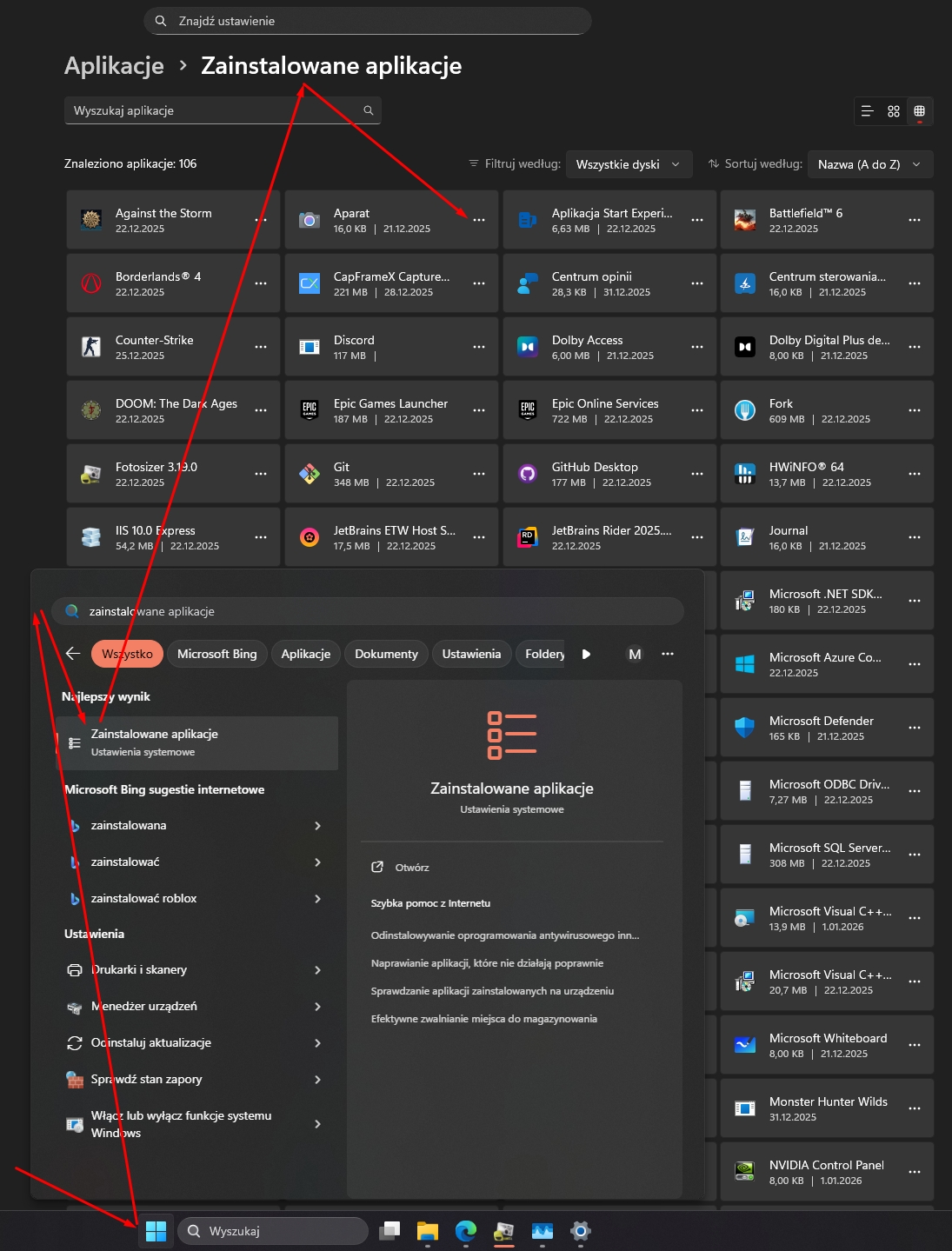Select the 'Wszystko' search filter tab

tap(127, 654)
